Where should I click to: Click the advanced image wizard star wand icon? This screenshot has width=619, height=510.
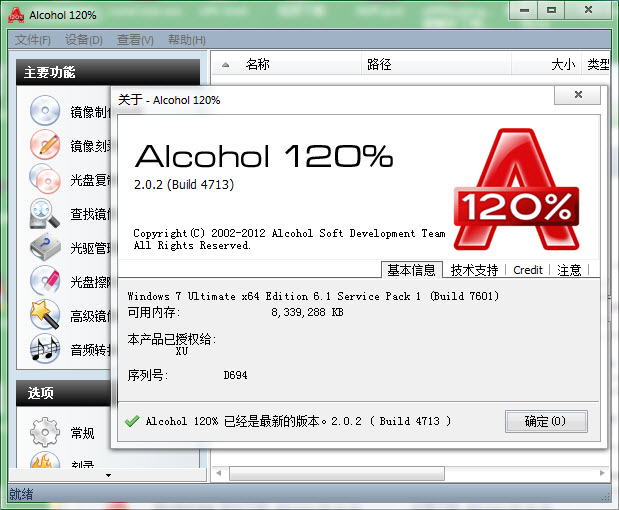[45, 315]
